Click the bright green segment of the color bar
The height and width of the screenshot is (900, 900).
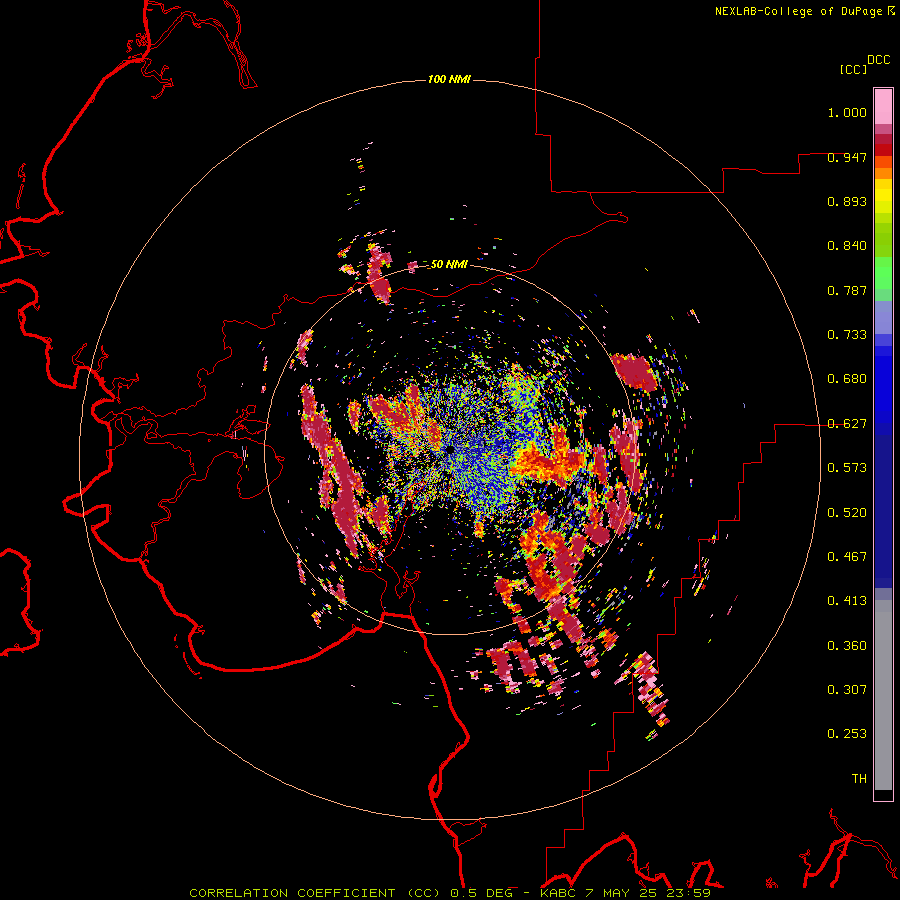click(883, 273)
